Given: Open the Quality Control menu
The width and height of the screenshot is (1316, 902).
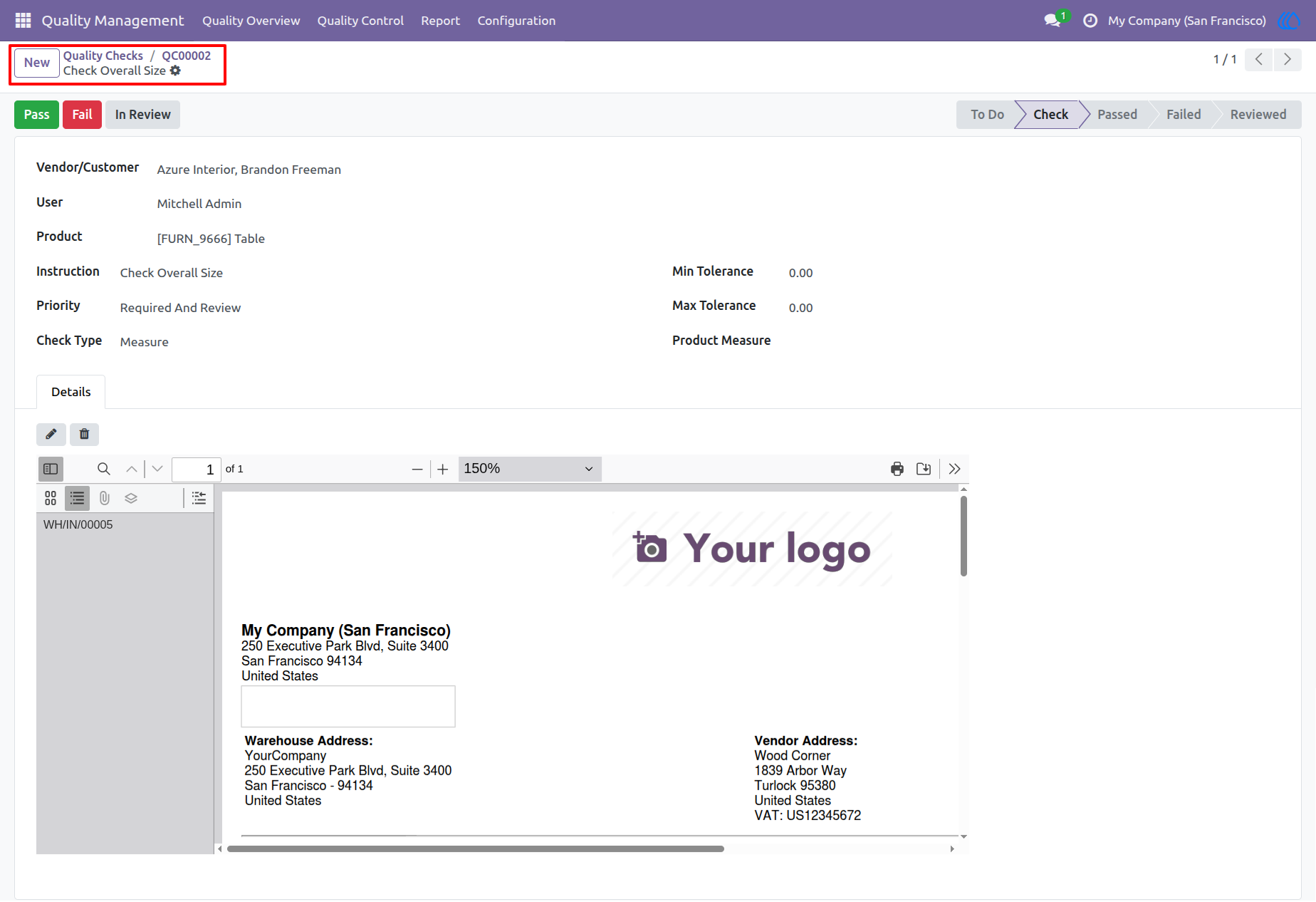Looking at the screenshot, I should click(x=360, y=21).
